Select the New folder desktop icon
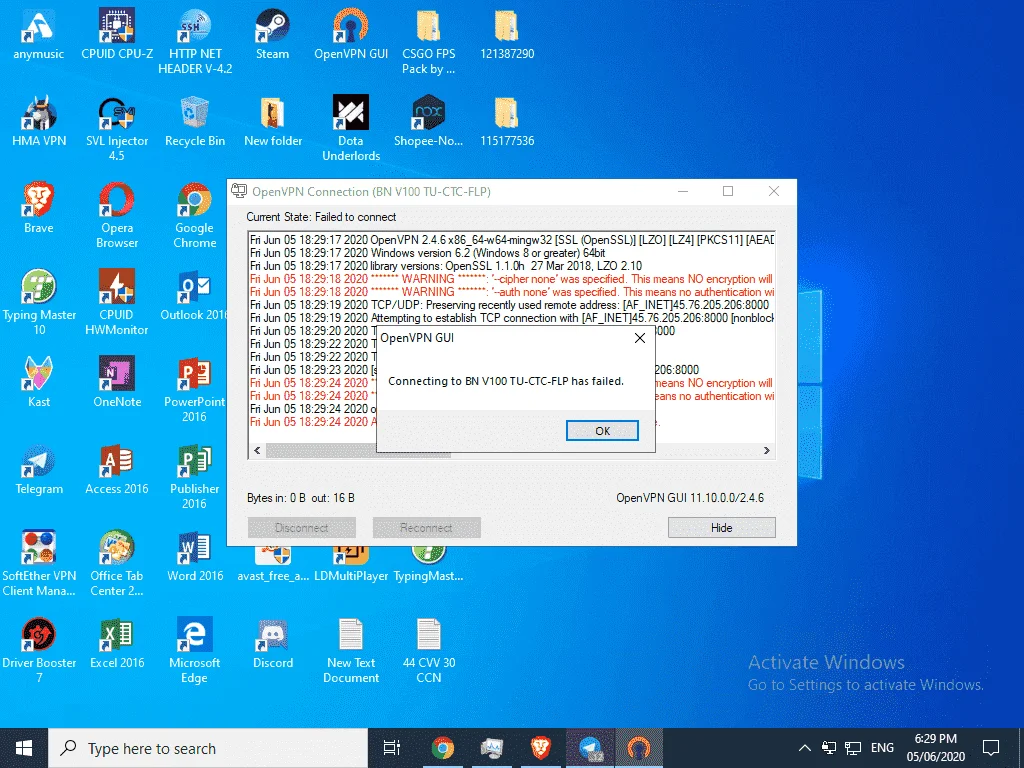1024x768 pixels. (272, 123)
